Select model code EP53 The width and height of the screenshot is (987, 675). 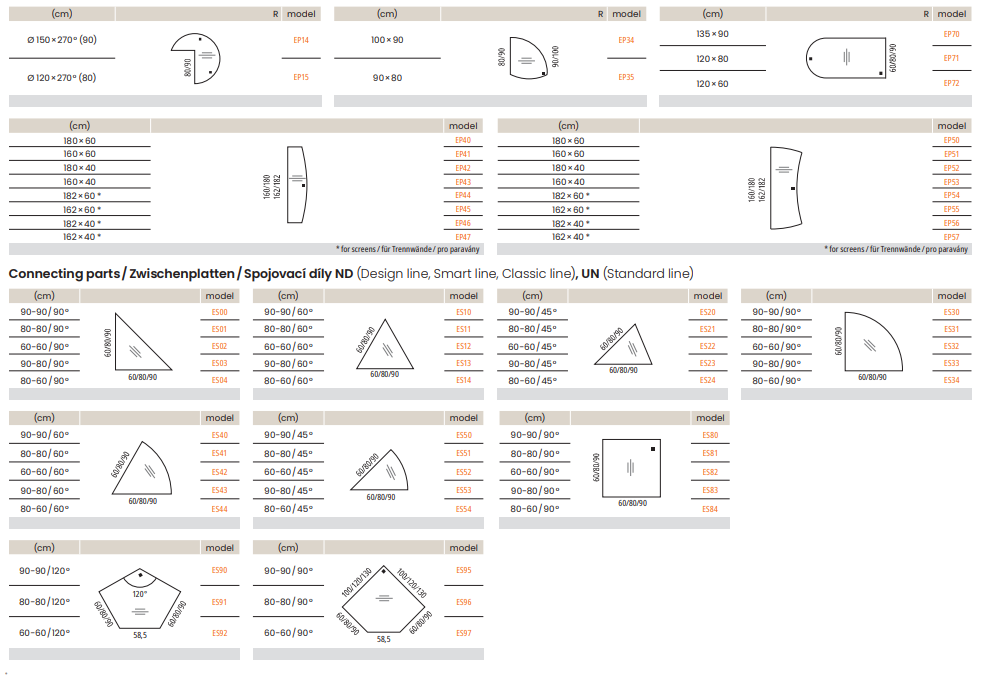coord(952,182)
